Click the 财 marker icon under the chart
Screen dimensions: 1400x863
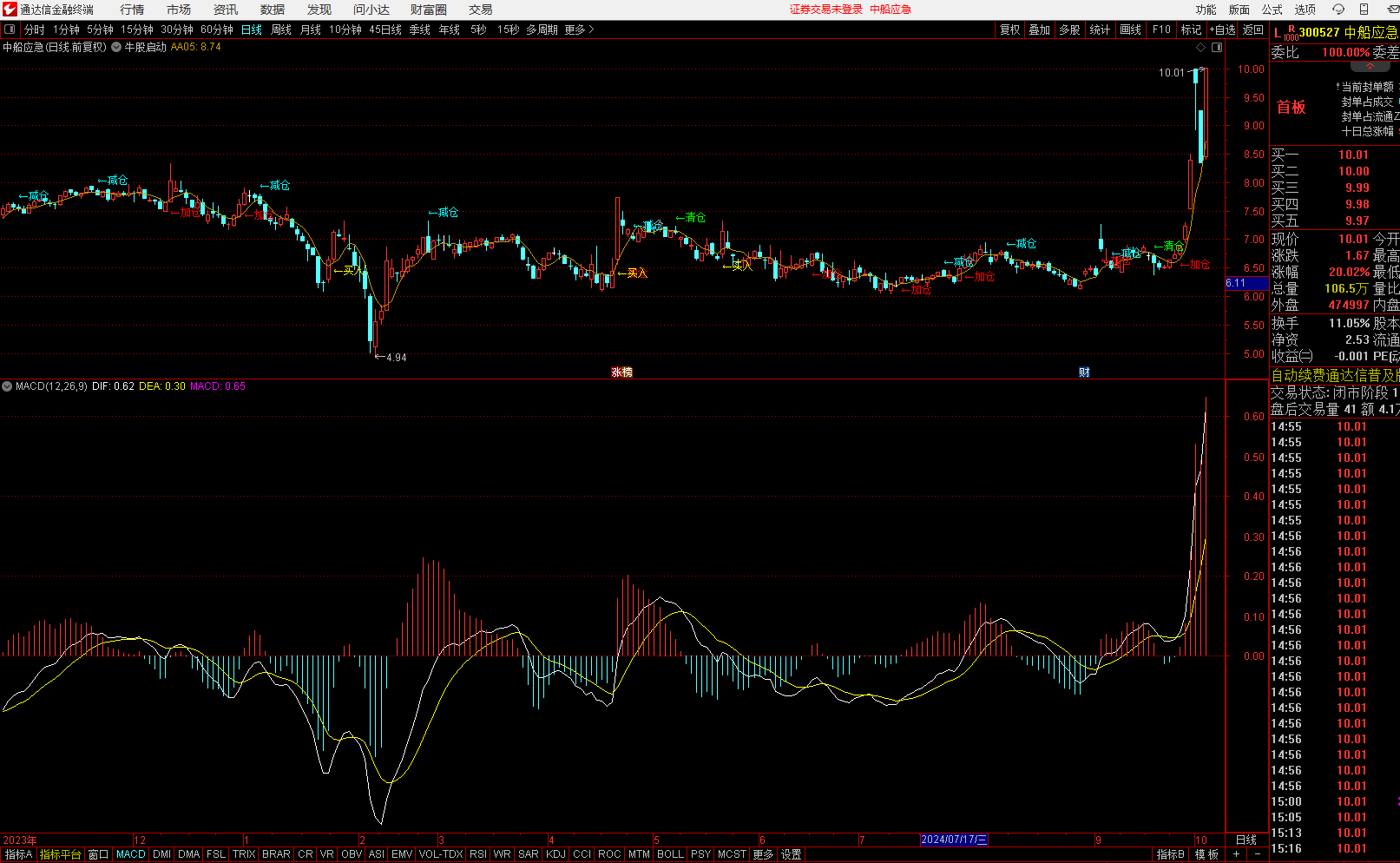click(1084, 372)
